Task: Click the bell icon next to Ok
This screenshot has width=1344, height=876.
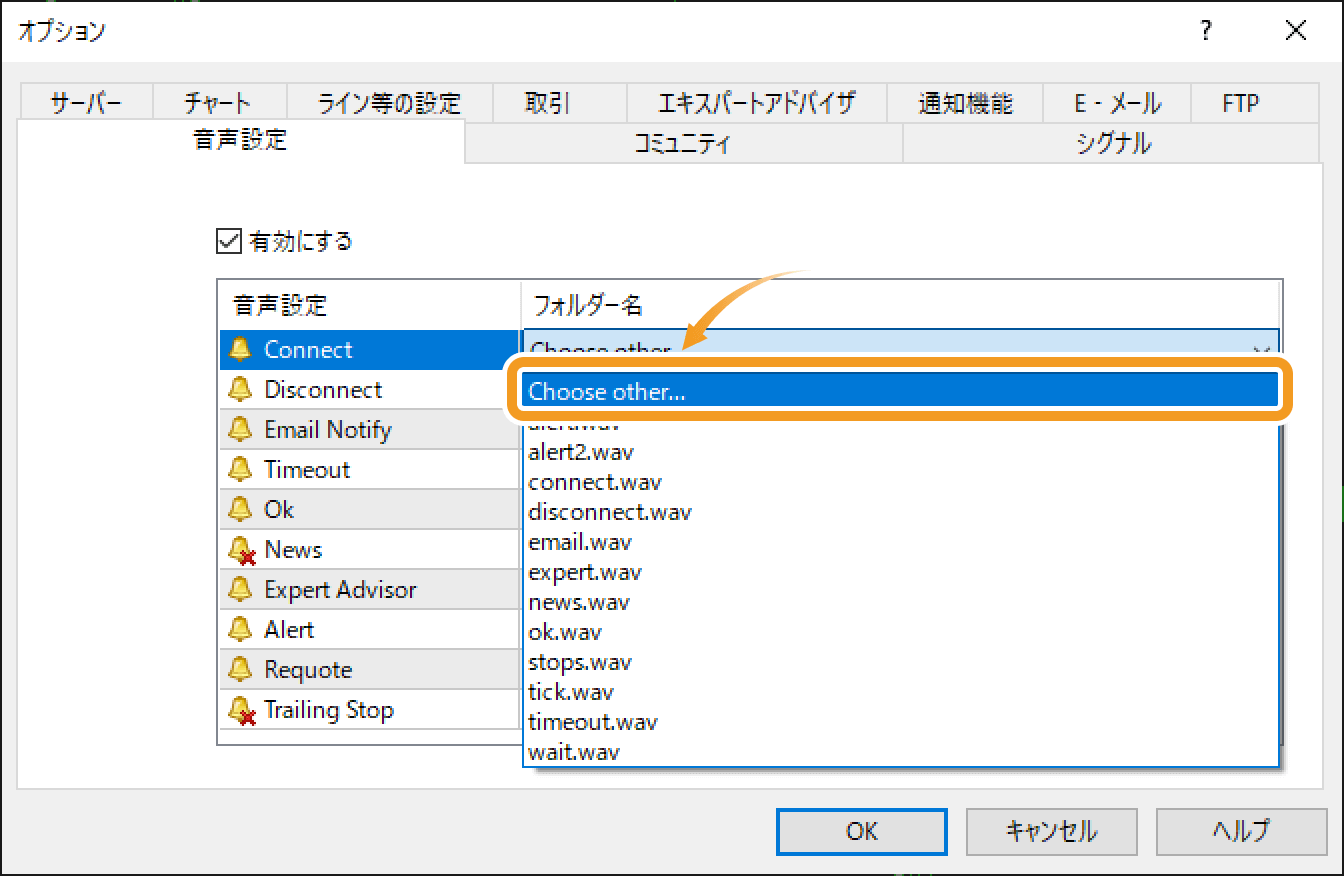Action: [x=241, y=508]
